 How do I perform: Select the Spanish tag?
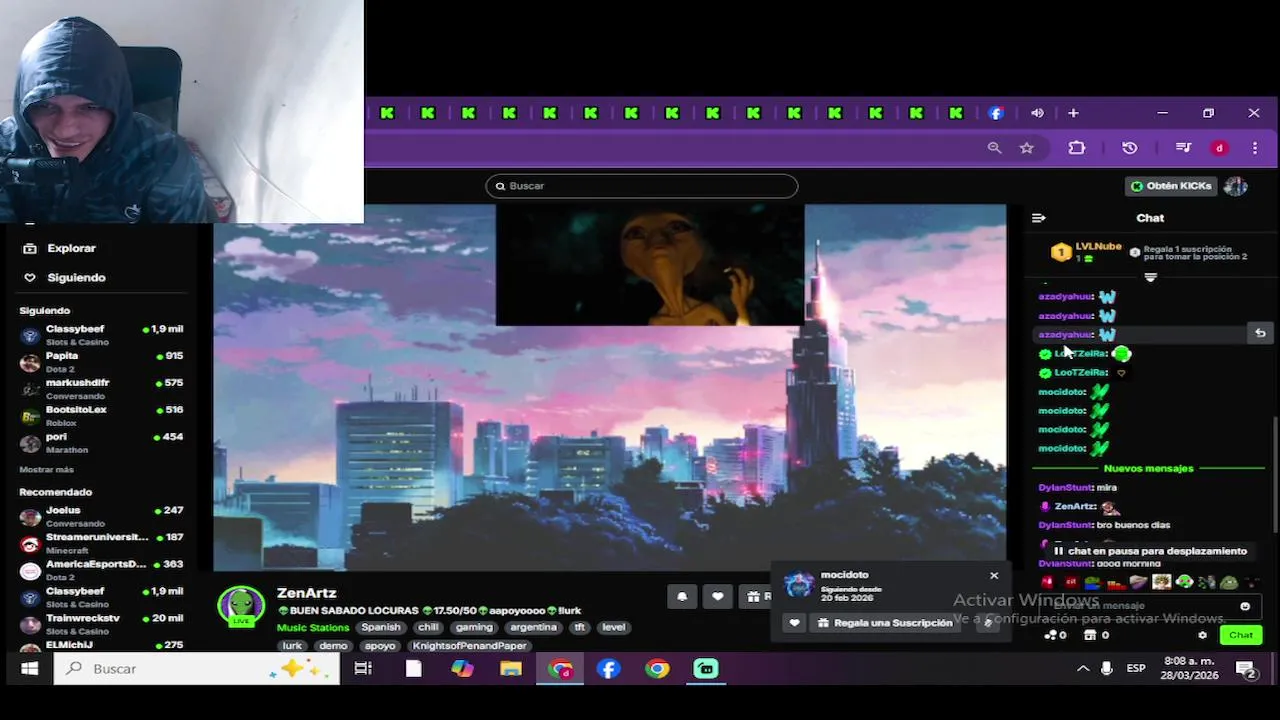click(381, 628)
